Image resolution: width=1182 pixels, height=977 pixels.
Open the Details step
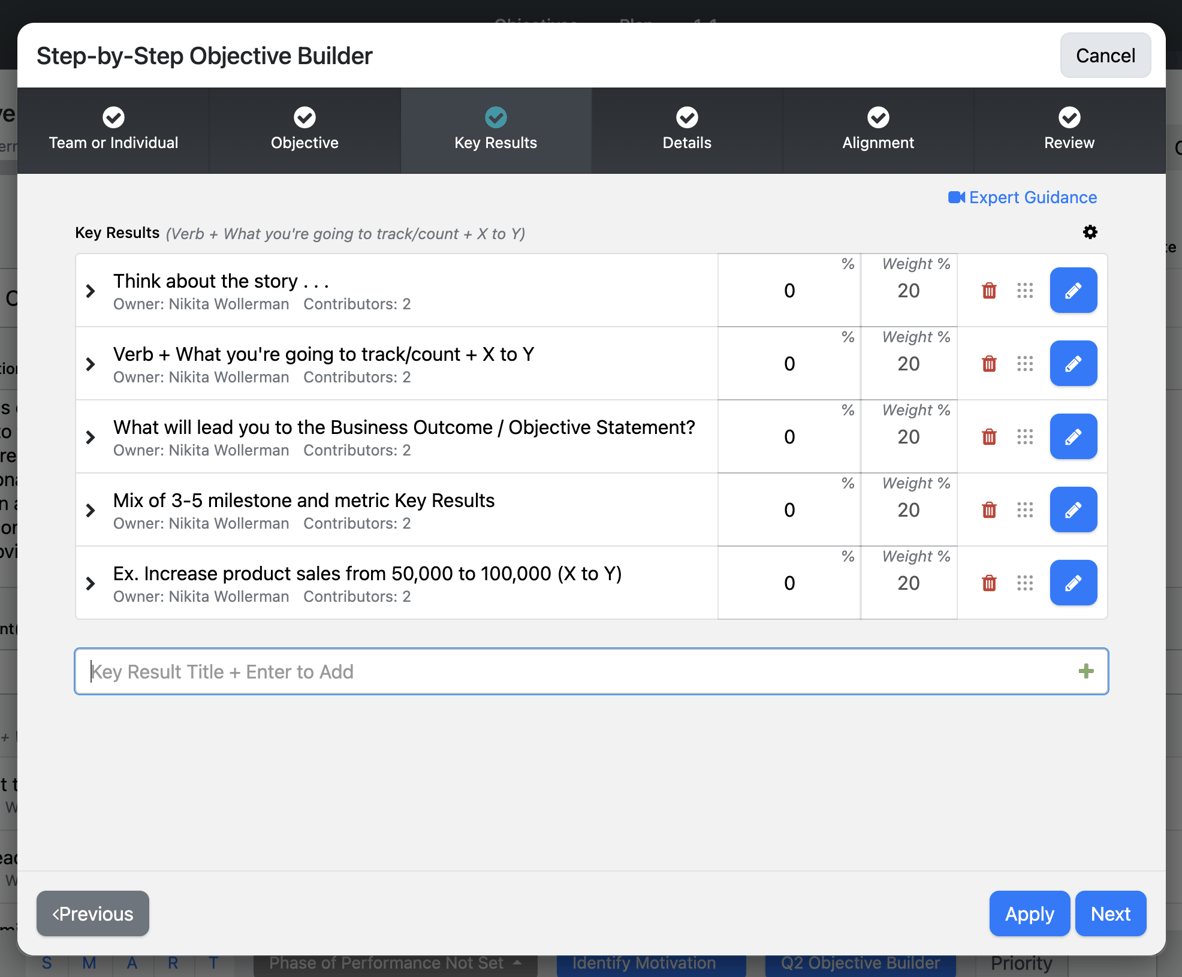(687, 130)
